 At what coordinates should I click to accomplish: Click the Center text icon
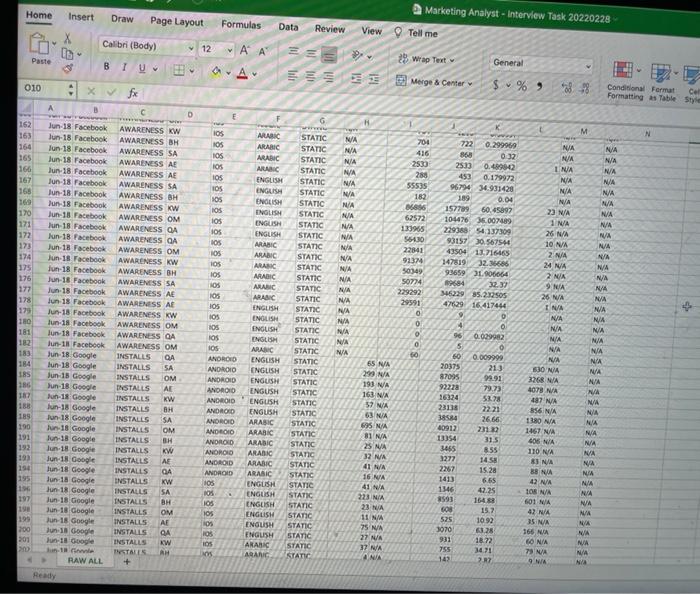tap(310, 76)
